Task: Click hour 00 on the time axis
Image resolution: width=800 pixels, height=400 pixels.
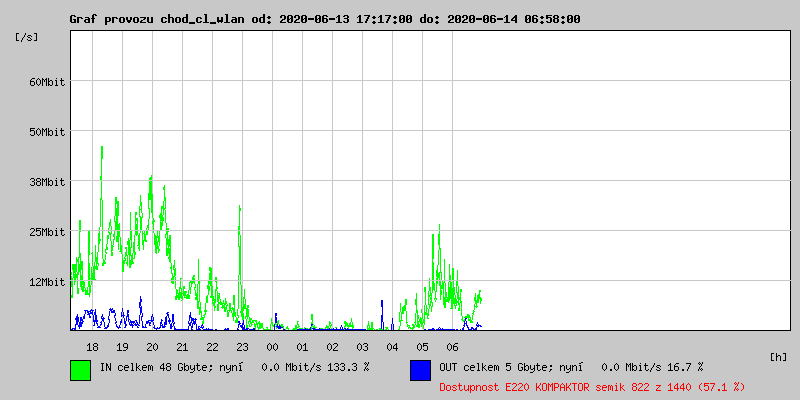Action: tap(272, 347)
